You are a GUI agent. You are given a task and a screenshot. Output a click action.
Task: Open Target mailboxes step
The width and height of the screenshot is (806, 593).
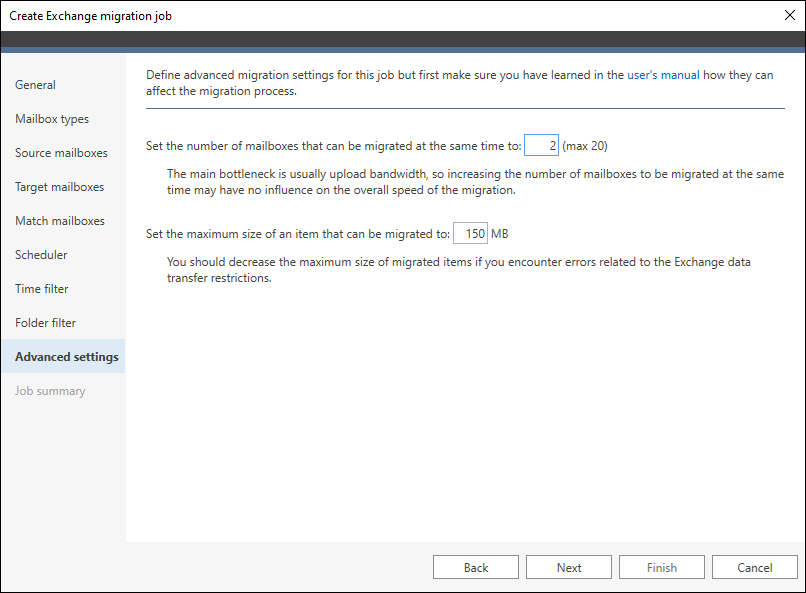pyautogui.click(x=60, y=187)
